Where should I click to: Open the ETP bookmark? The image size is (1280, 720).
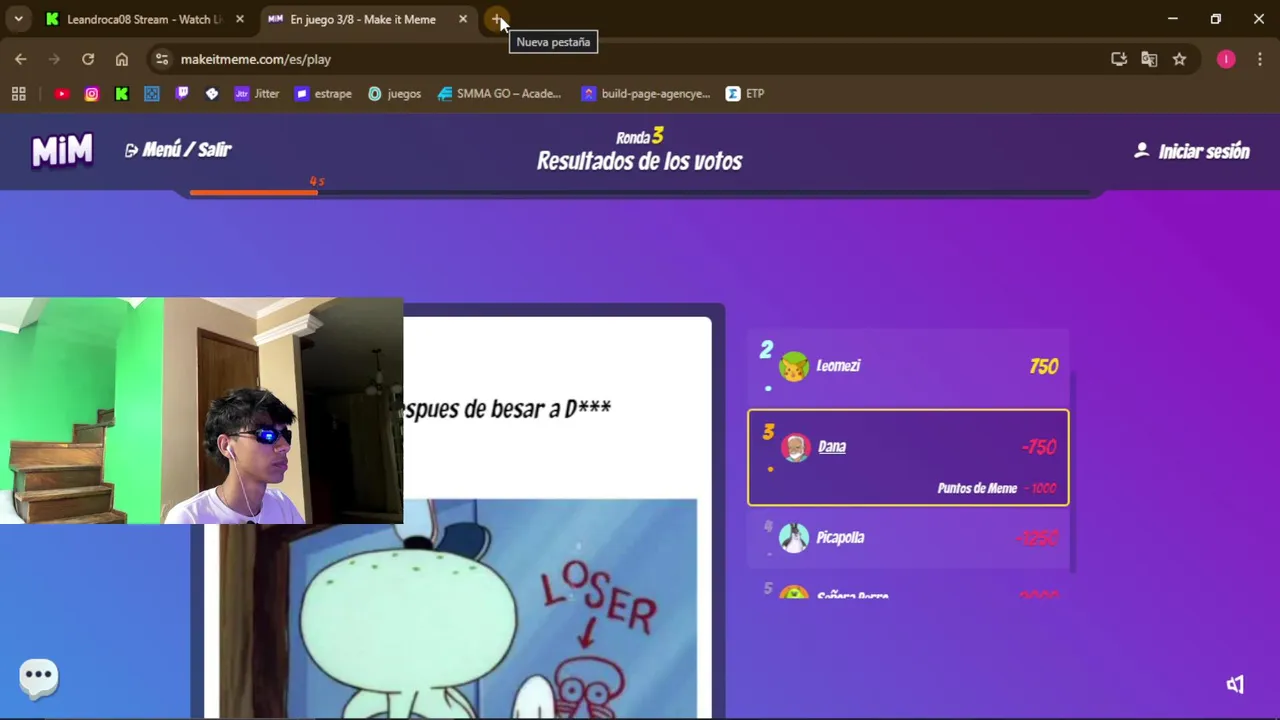coord(745,94)
